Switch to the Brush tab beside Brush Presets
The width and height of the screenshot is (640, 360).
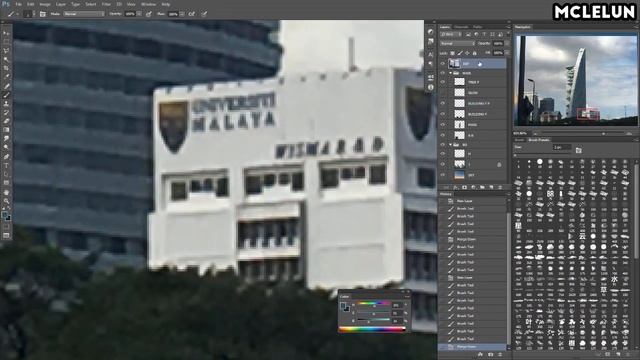[x=520, y=140]
